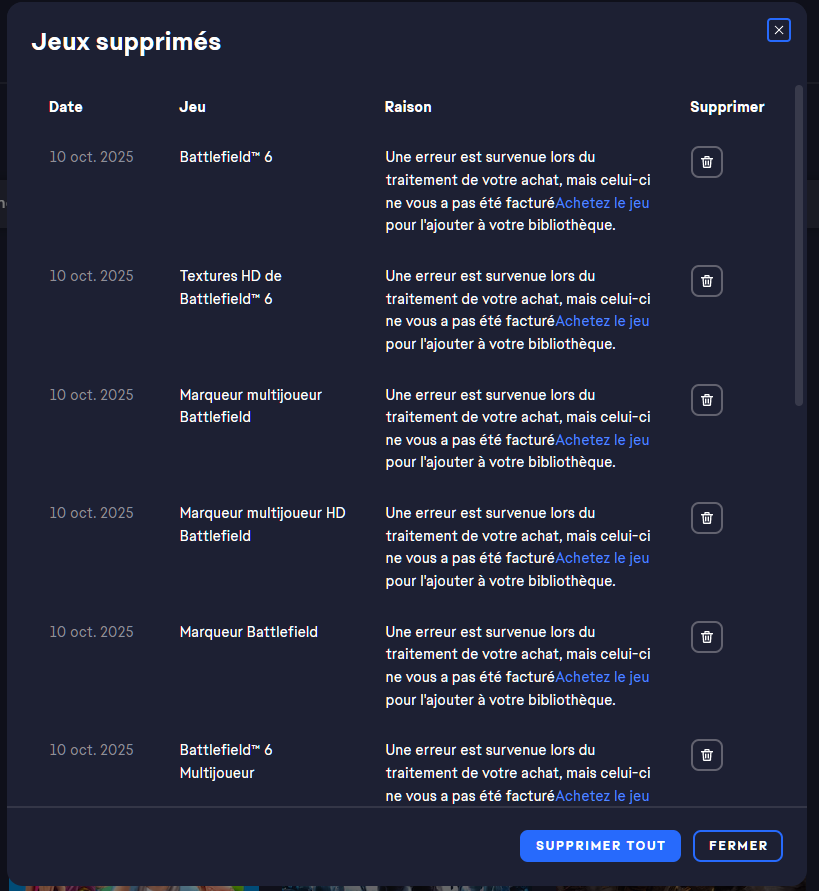Click trash icon for Textures HD de Battlefield™ 6
The image size is (819, 891).
point(707,281)
